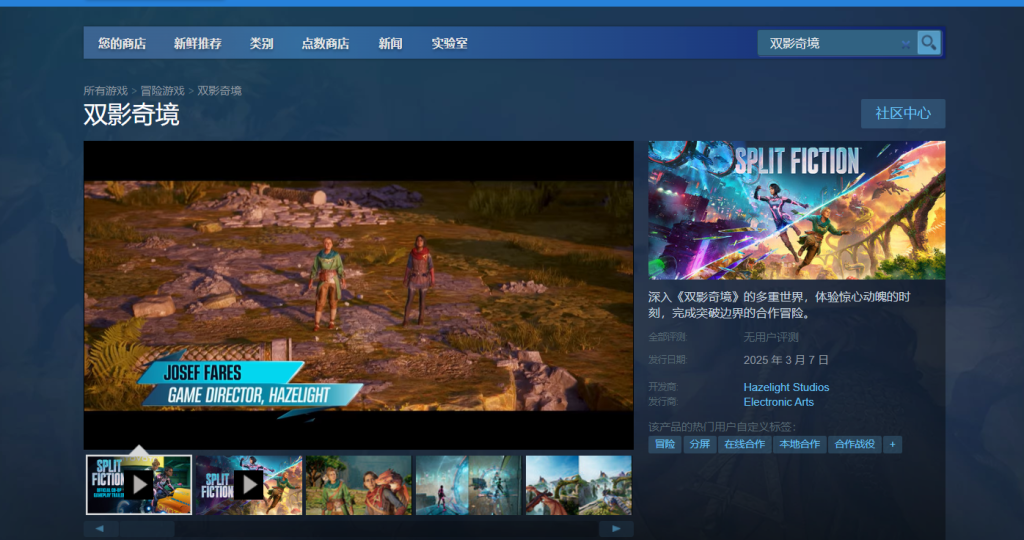This screenshot has width=1024, height=540.
Task: Click the main trailer video player
Action: [x=359, y=295]
